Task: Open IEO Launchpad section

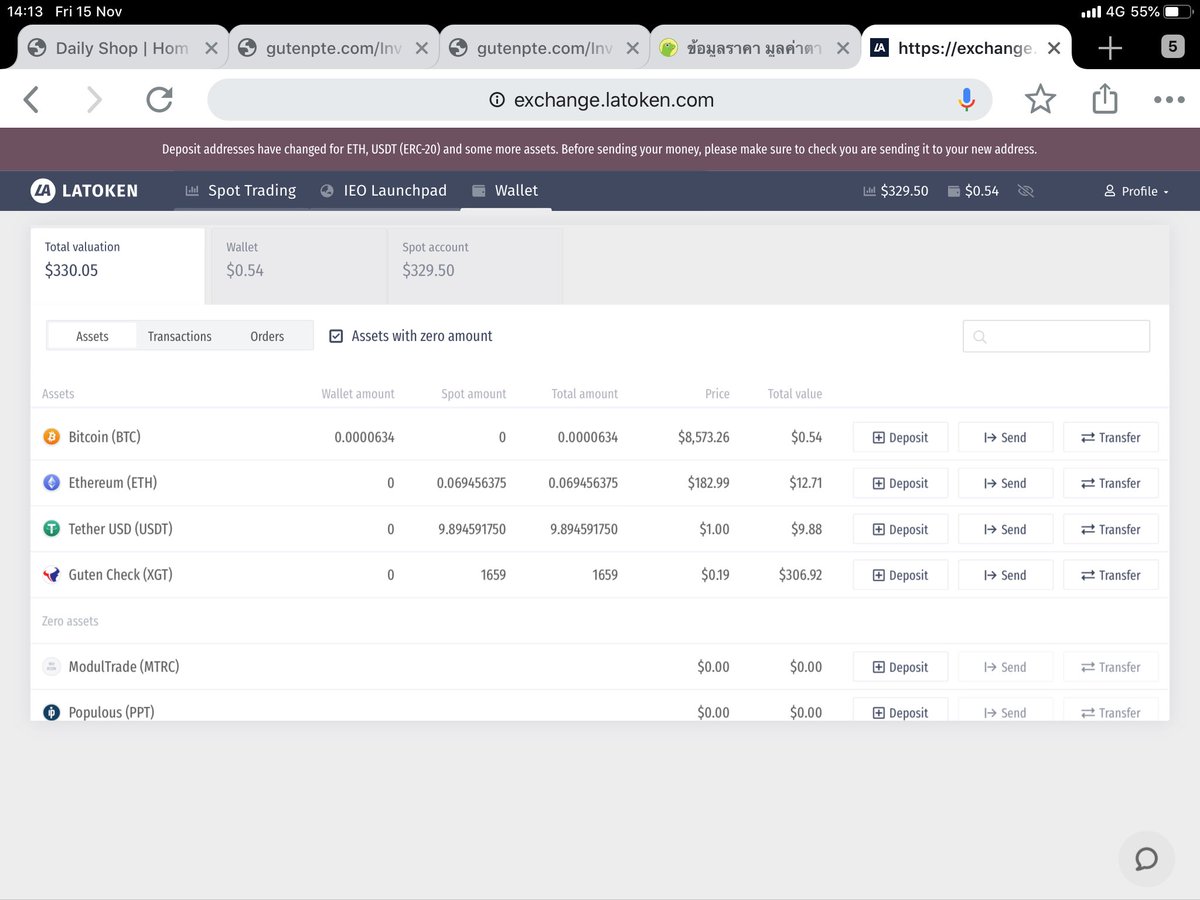Action: (x=384, y=190)
